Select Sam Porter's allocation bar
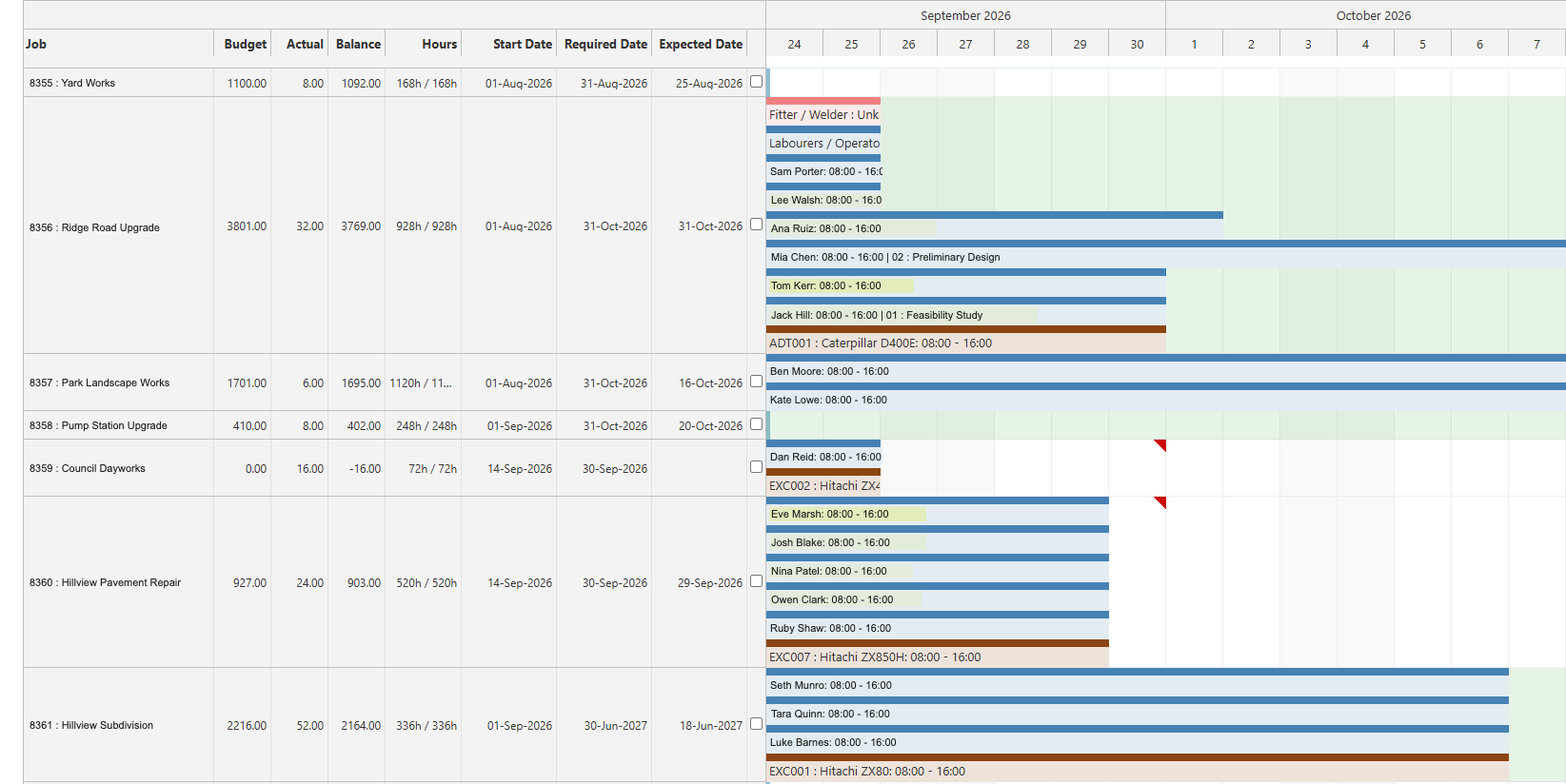The image size is (1566, 784). pos(823,168)
